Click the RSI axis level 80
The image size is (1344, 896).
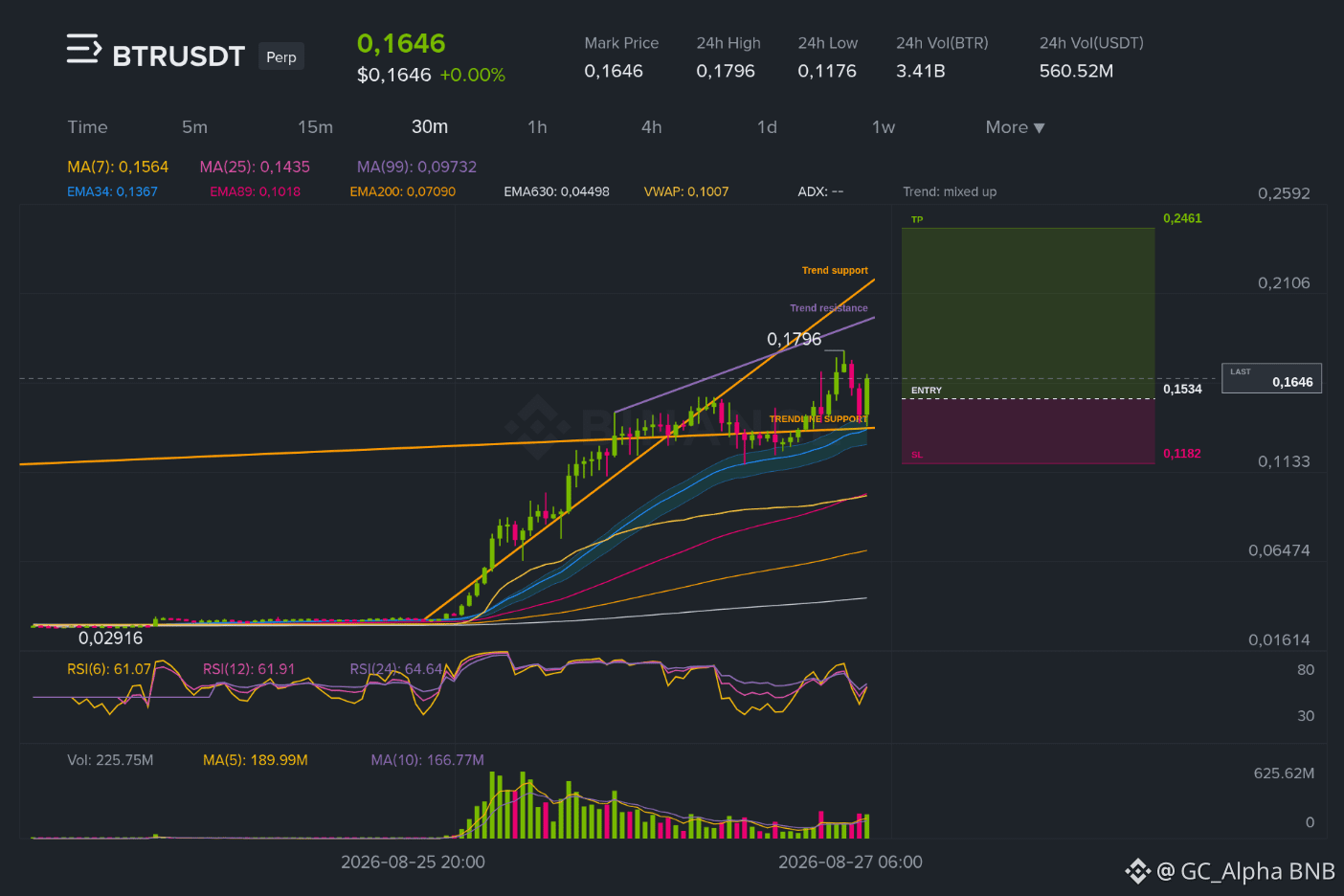pos(1306,670)
